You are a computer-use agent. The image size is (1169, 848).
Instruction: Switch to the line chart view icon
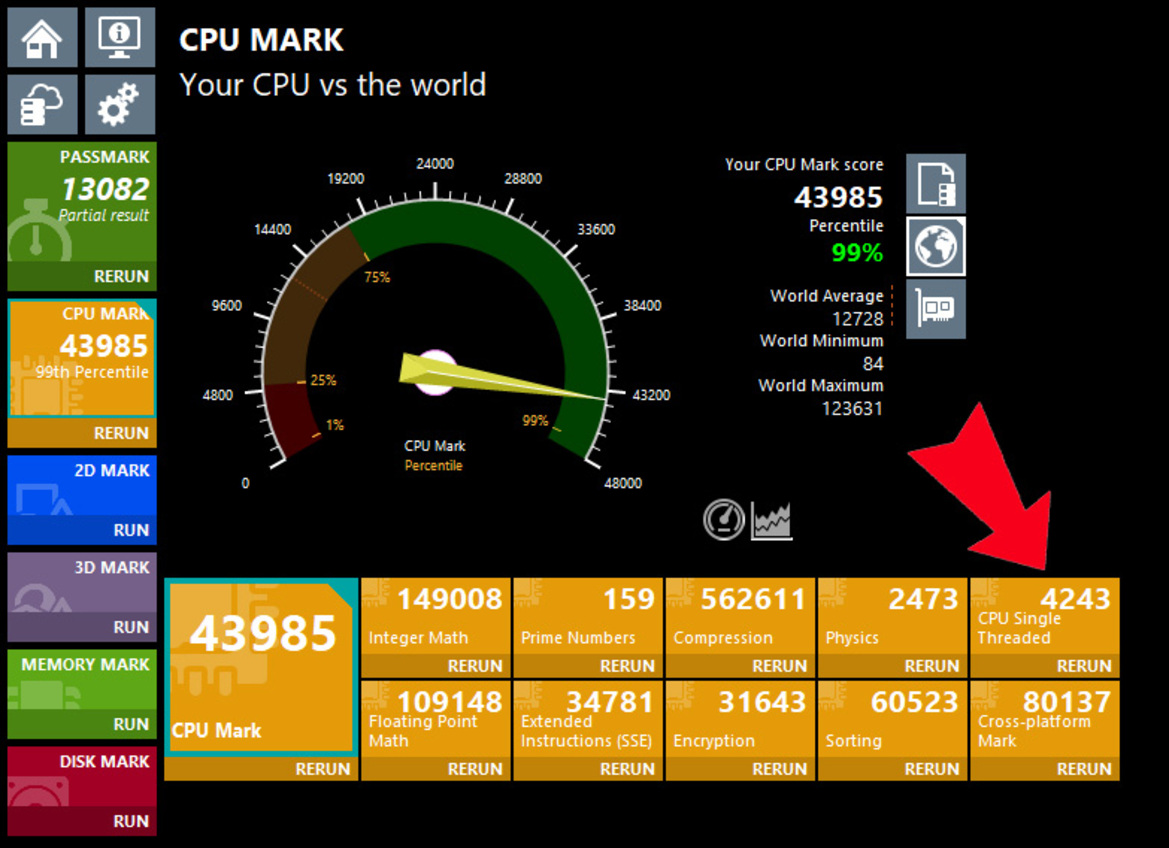[772, 520]
